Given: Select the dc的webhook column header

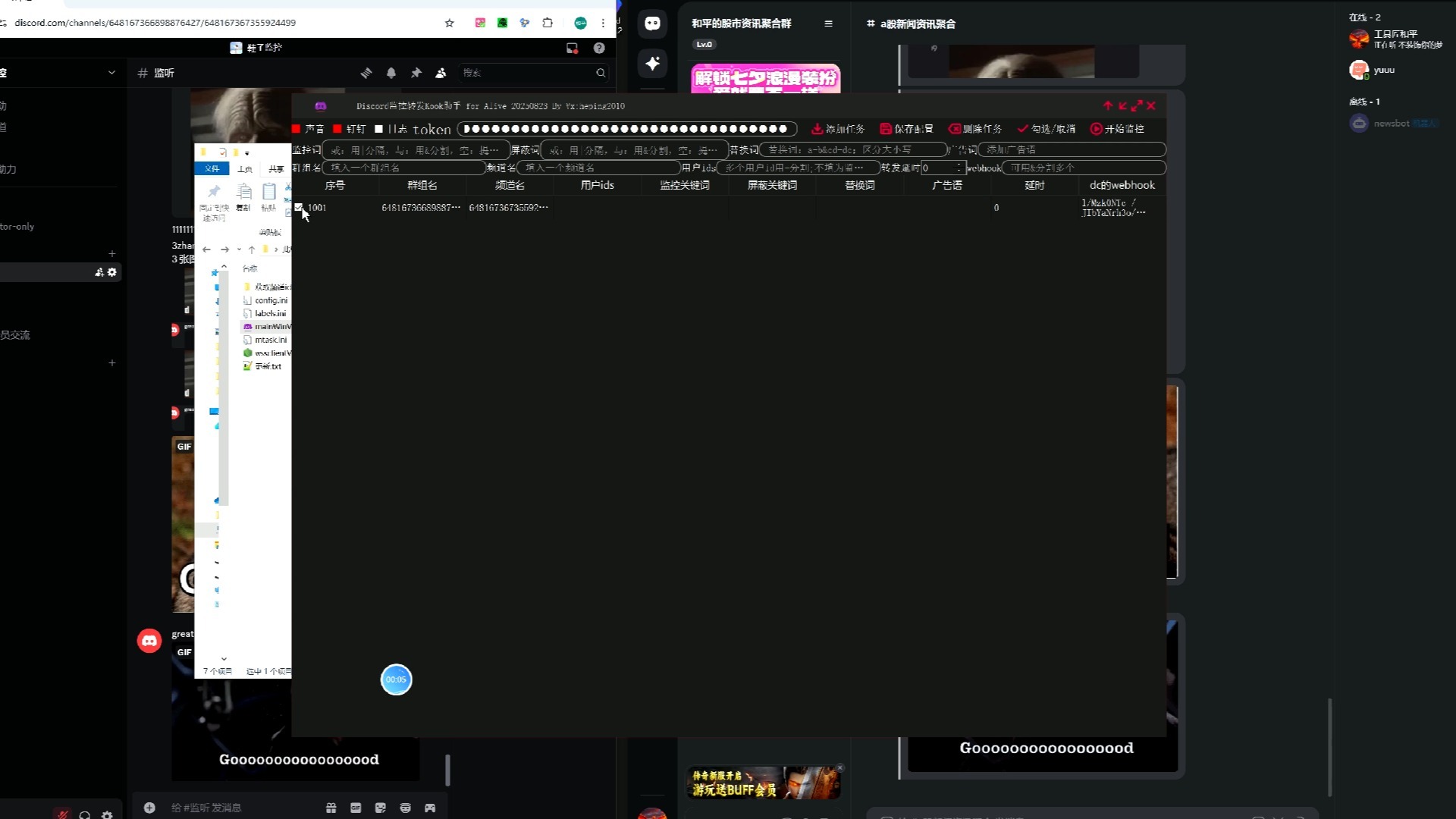Looking at the screenshot, I should [x=1122, y=185].
